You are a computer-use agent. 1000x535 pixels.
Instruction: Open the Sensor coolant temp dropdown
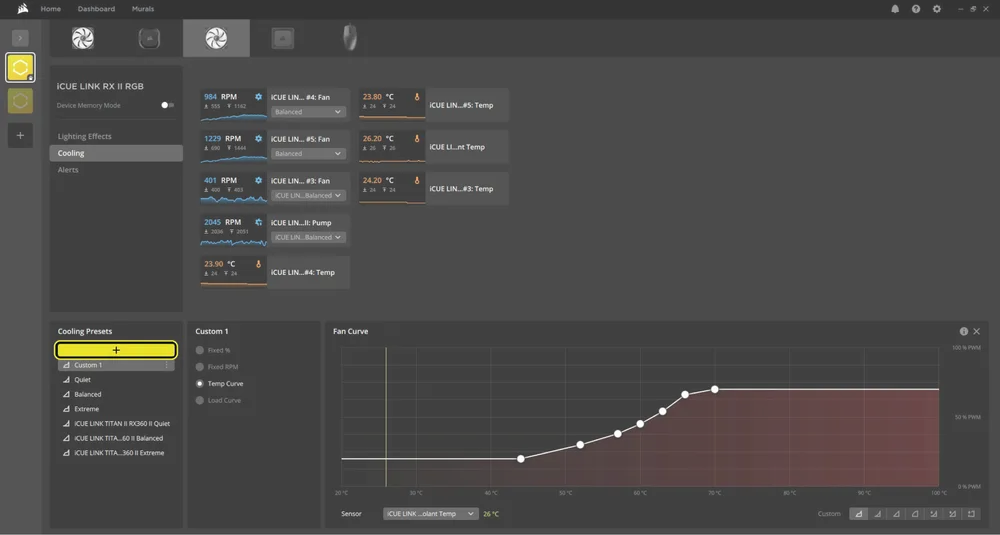click(x=430, y=513)
